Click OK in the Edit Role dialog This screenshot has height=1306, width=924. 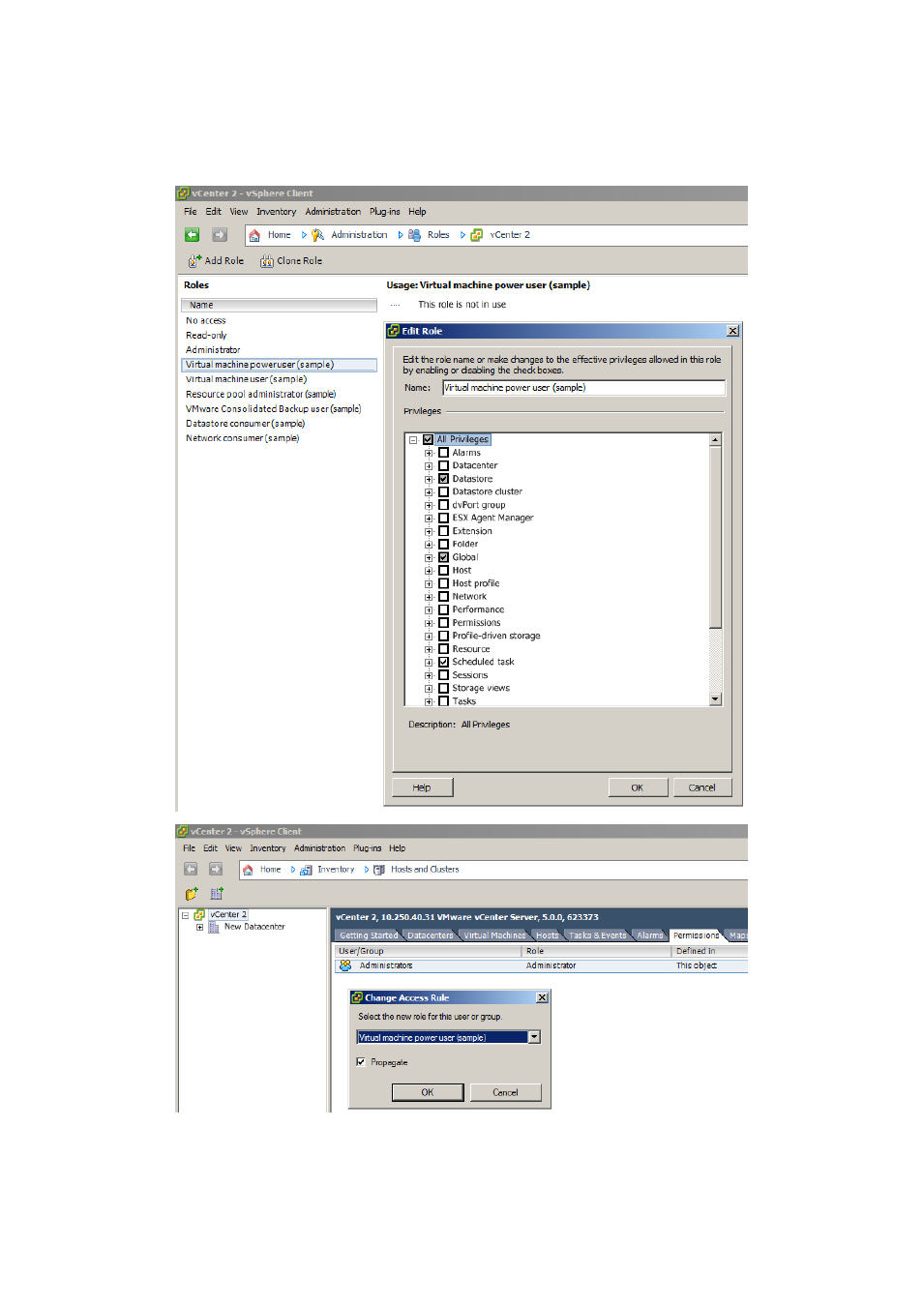coord(638,787)
